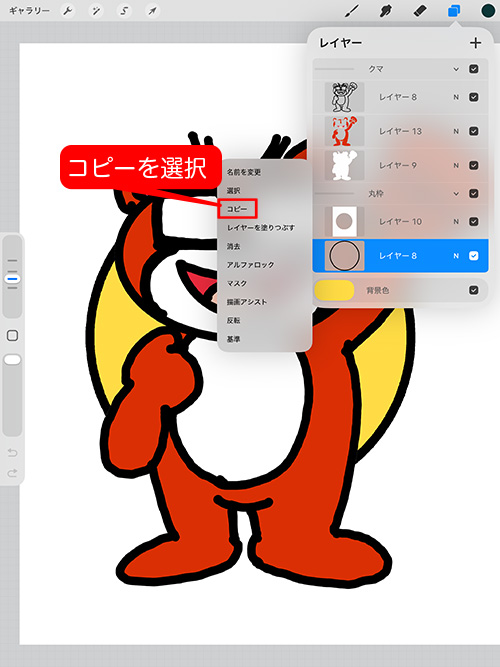Screen dimensions: 500x667
Task: Tap the square modify button in sidebar
Action: click(x=12, y=336)
